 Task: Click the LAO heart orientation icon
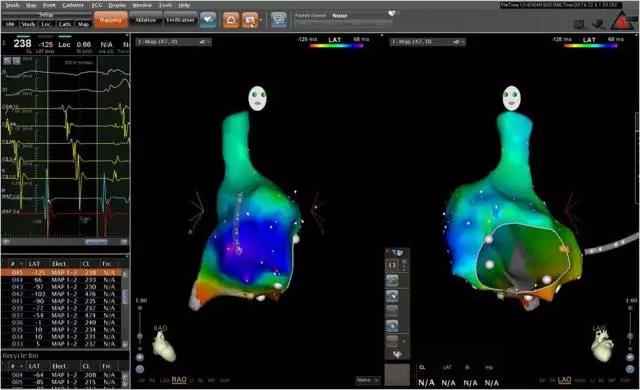pos(602,345)
